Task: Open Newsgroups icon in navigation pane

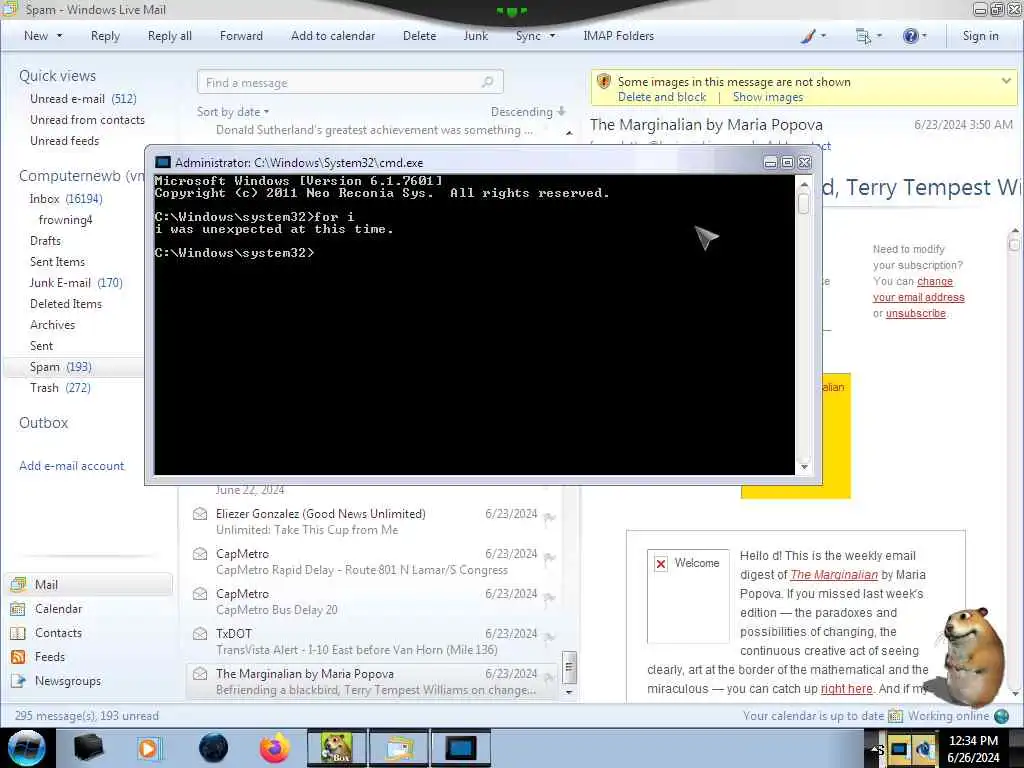Action: (18, 681)
